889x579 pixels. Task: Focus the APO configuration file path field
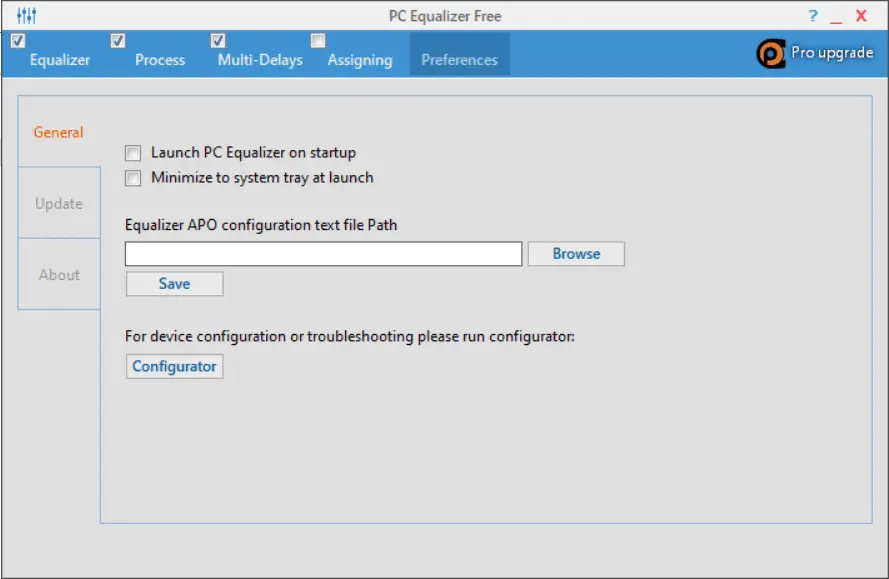click(323, 253)
